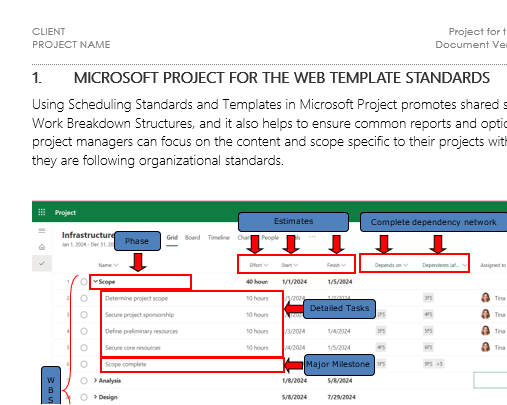The image size is (507, 405).
Task: Click 10 hours in Determine project scope row
Action: 257,298
